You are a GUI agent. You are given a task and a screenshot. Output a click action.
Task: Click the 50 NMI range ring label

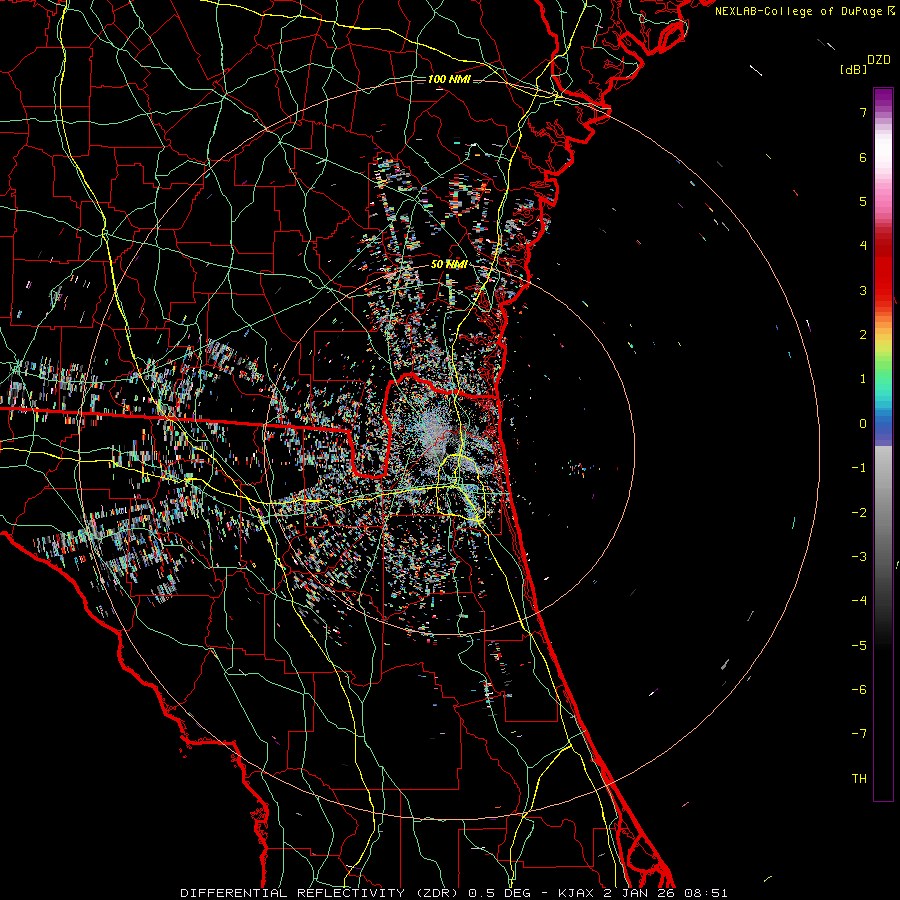coord(449,264)
